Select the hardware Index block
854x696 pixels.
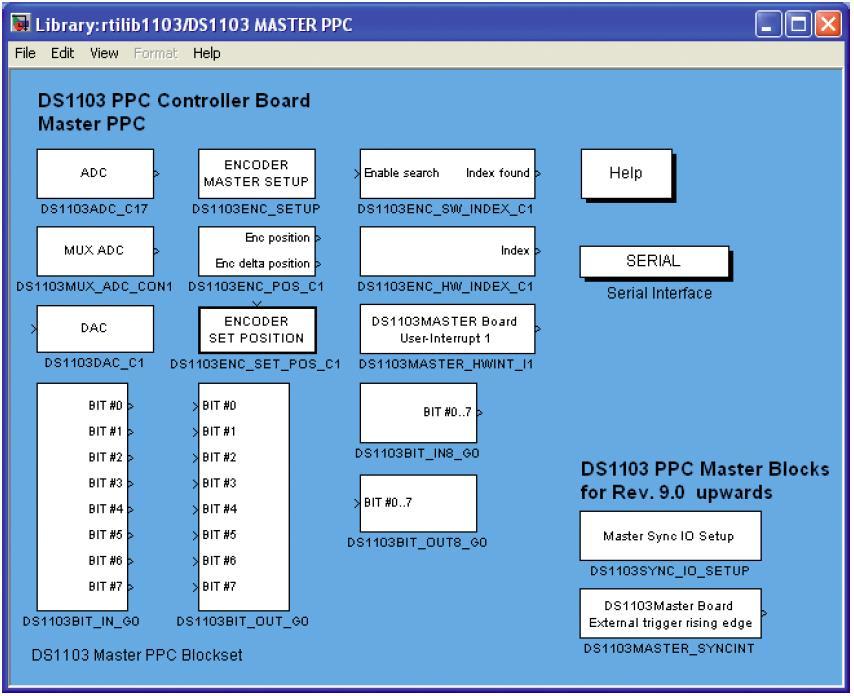coord(447,251)
